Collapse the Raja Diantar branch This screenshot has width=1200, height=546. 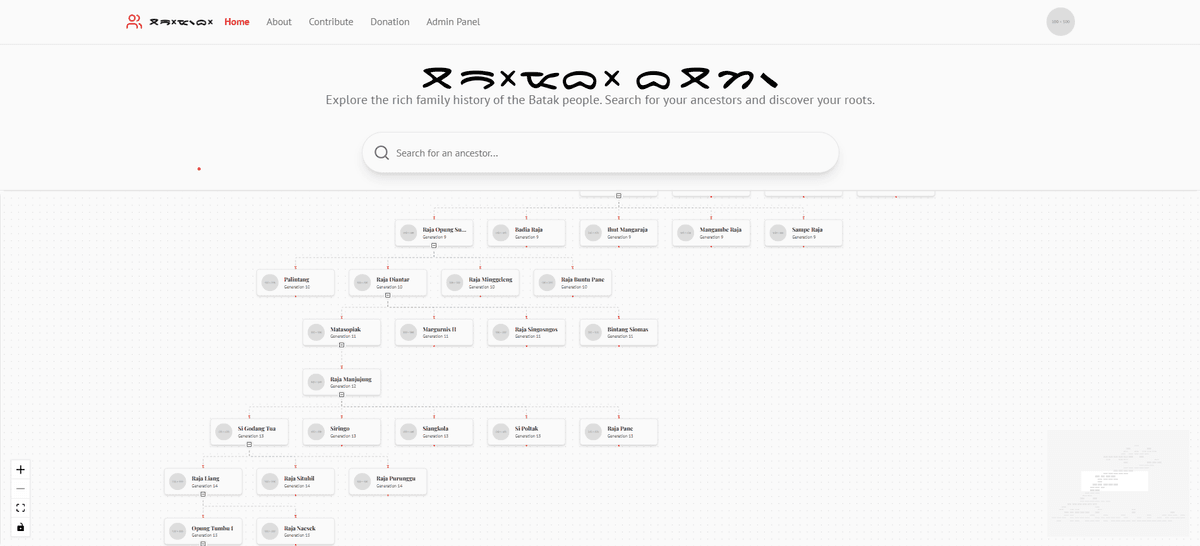click(388, 295)
